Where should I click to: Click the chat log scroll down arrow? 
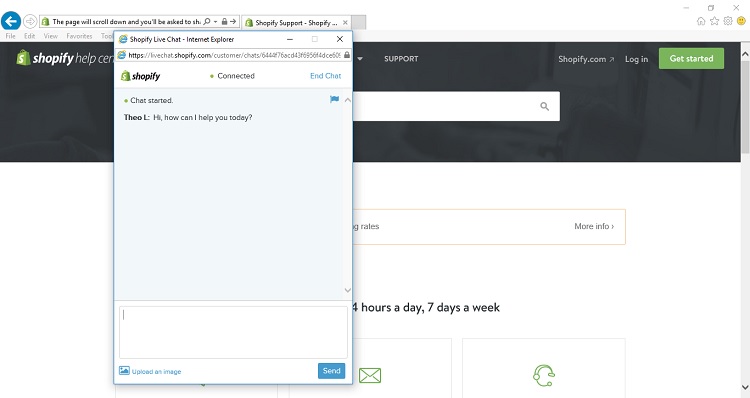[x=348, y=290]
